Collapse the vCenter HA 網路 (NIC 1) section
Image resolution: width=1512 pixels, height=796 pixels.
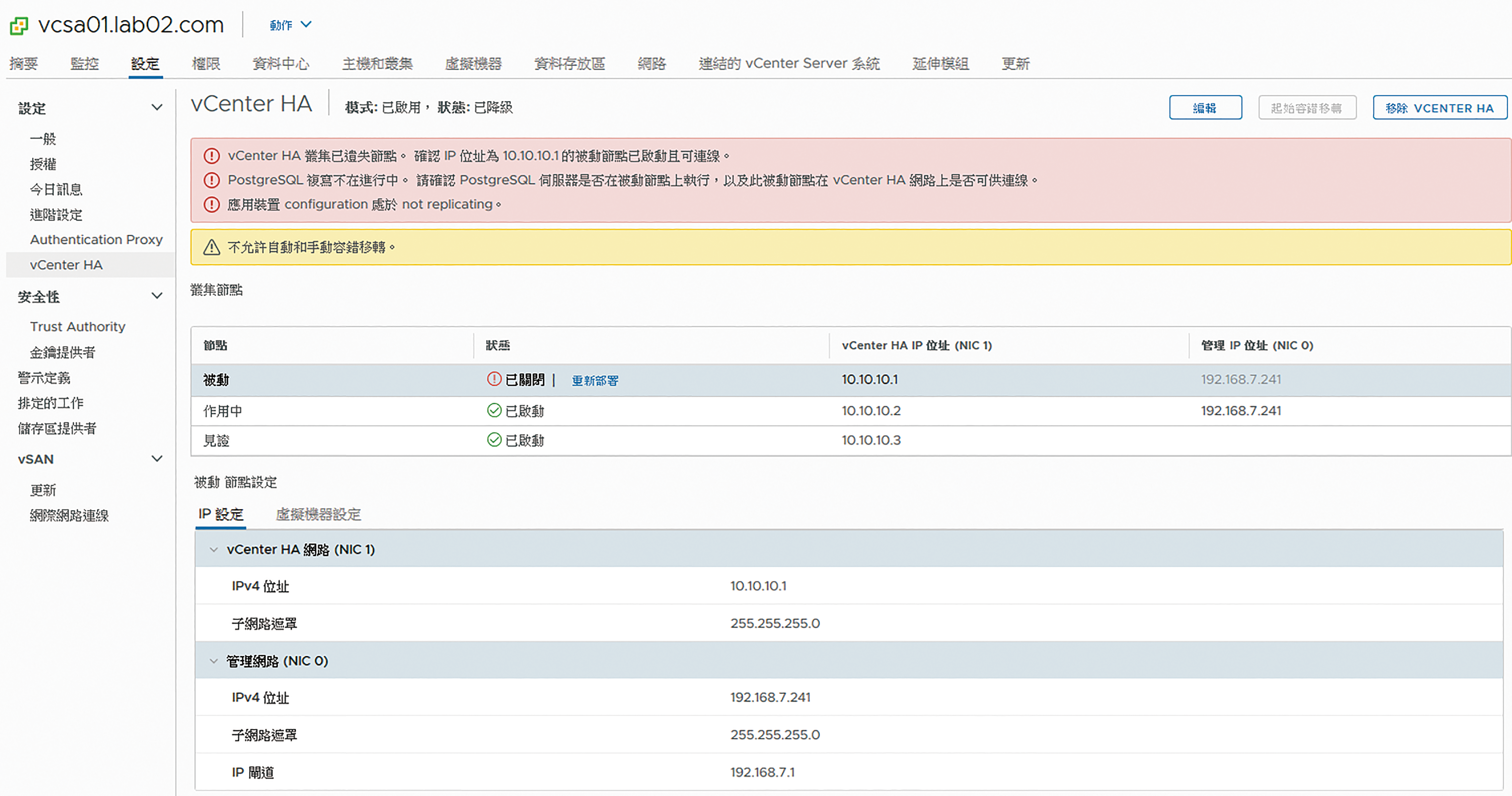[214, 550]
